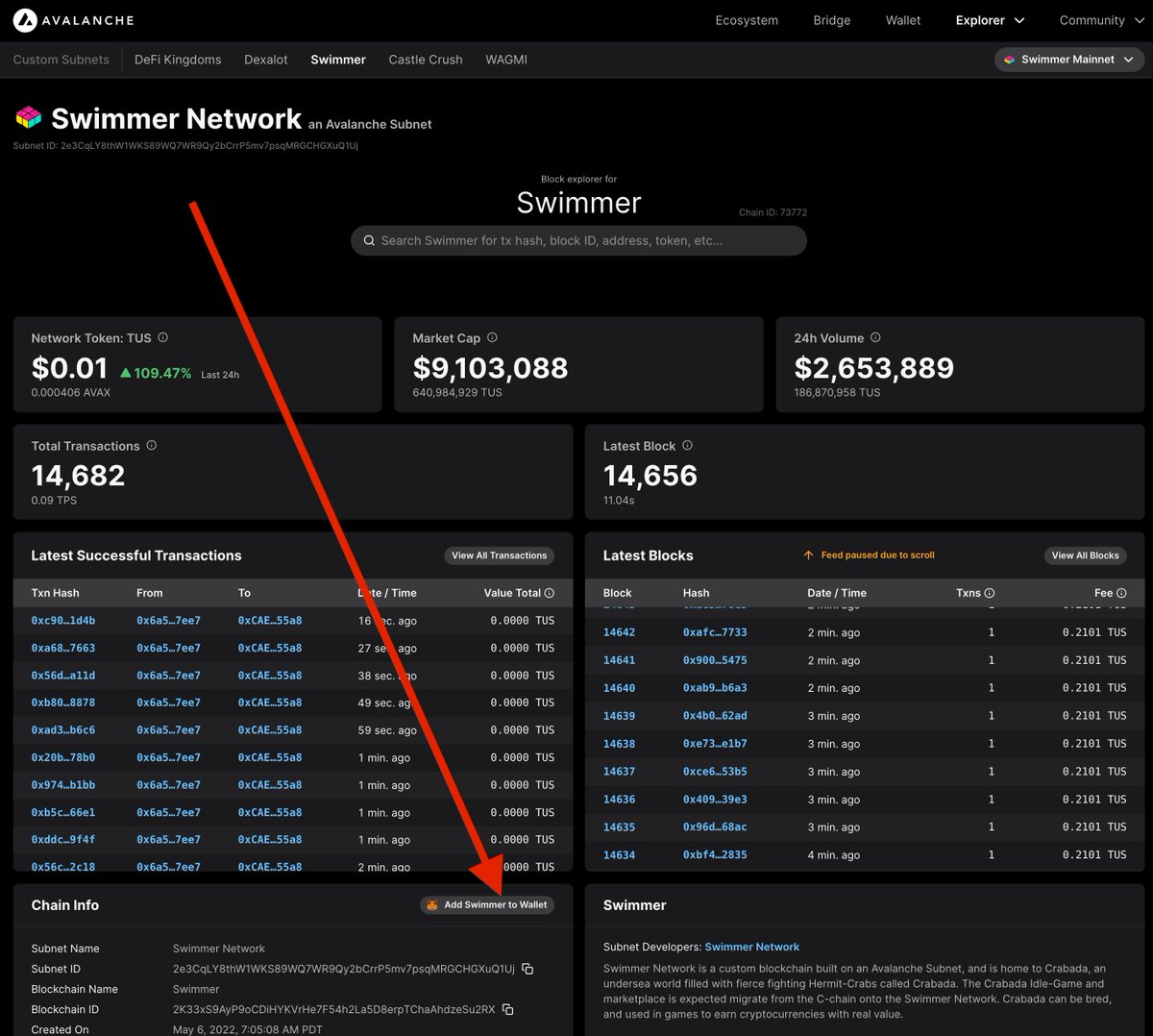Open block hash 0xab9…b6a3
Image resolution: width=1153 pixels, height=1036 pixels.
point(715,688)
